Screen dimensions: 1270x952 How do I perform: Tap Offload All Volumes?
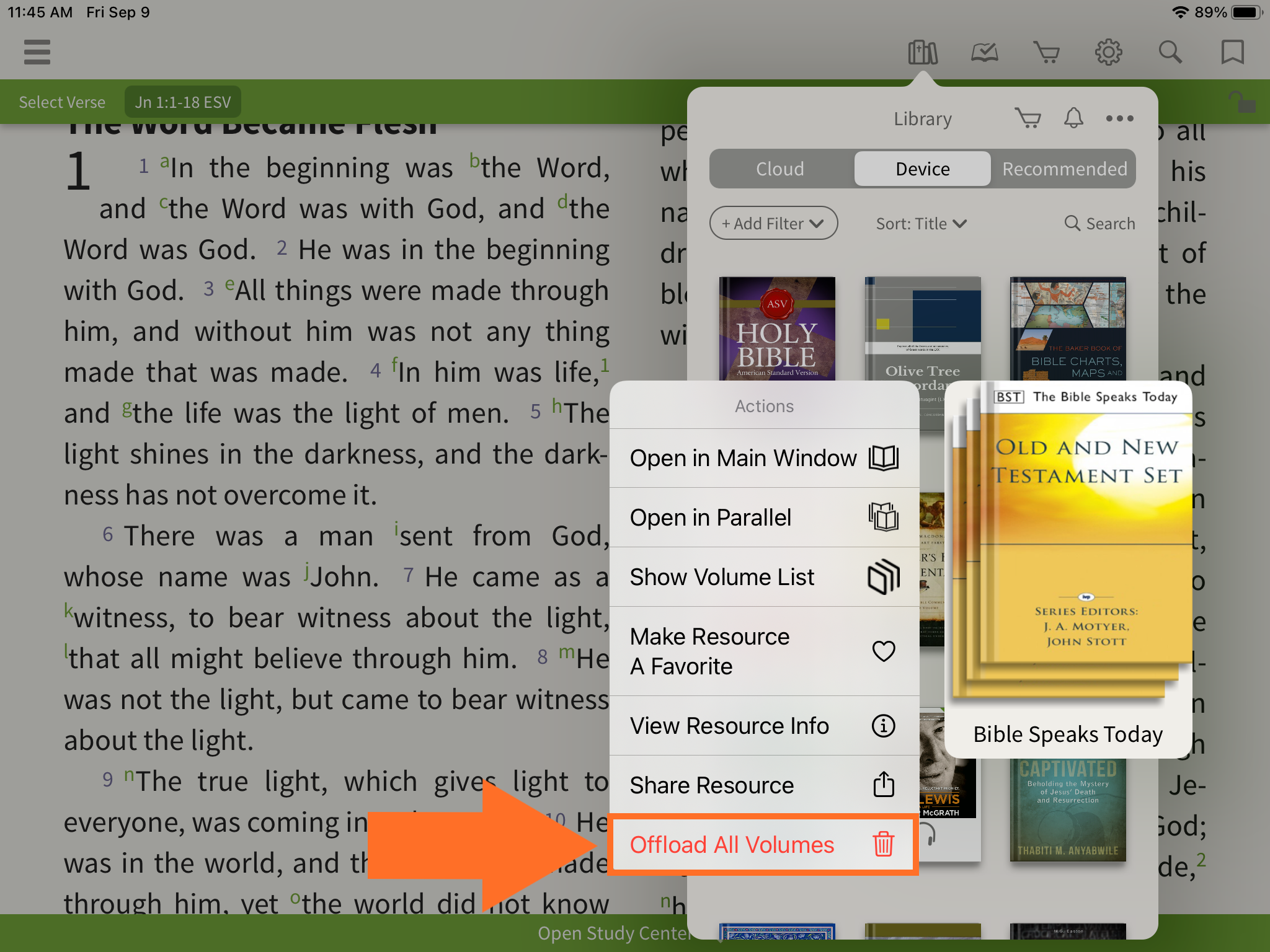click(x=764, y=845)
